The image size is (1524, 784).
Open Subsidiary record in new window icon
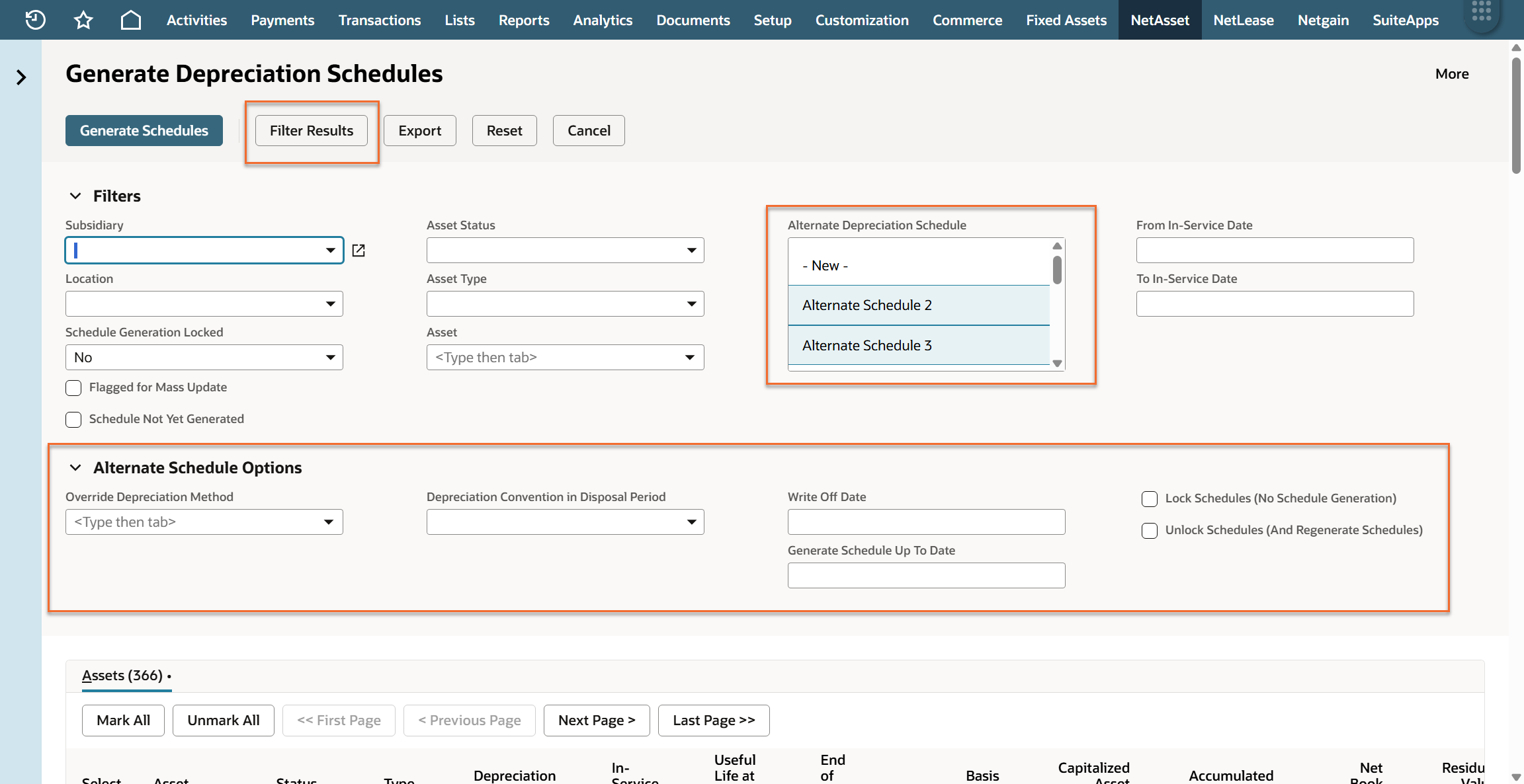tap(359, 251)
